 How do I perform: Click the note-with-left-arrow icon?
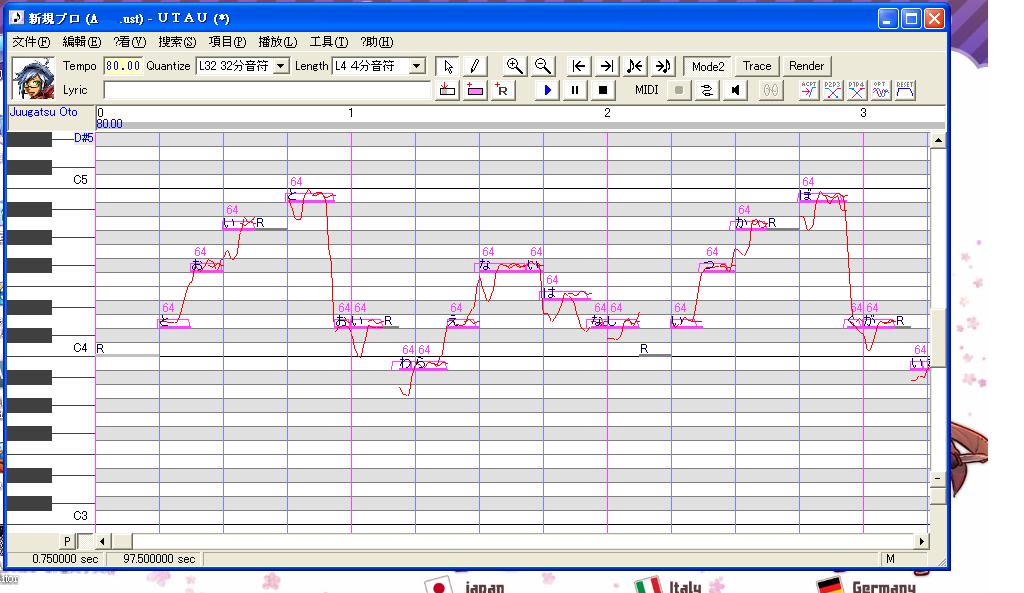(x=634, y=66)
